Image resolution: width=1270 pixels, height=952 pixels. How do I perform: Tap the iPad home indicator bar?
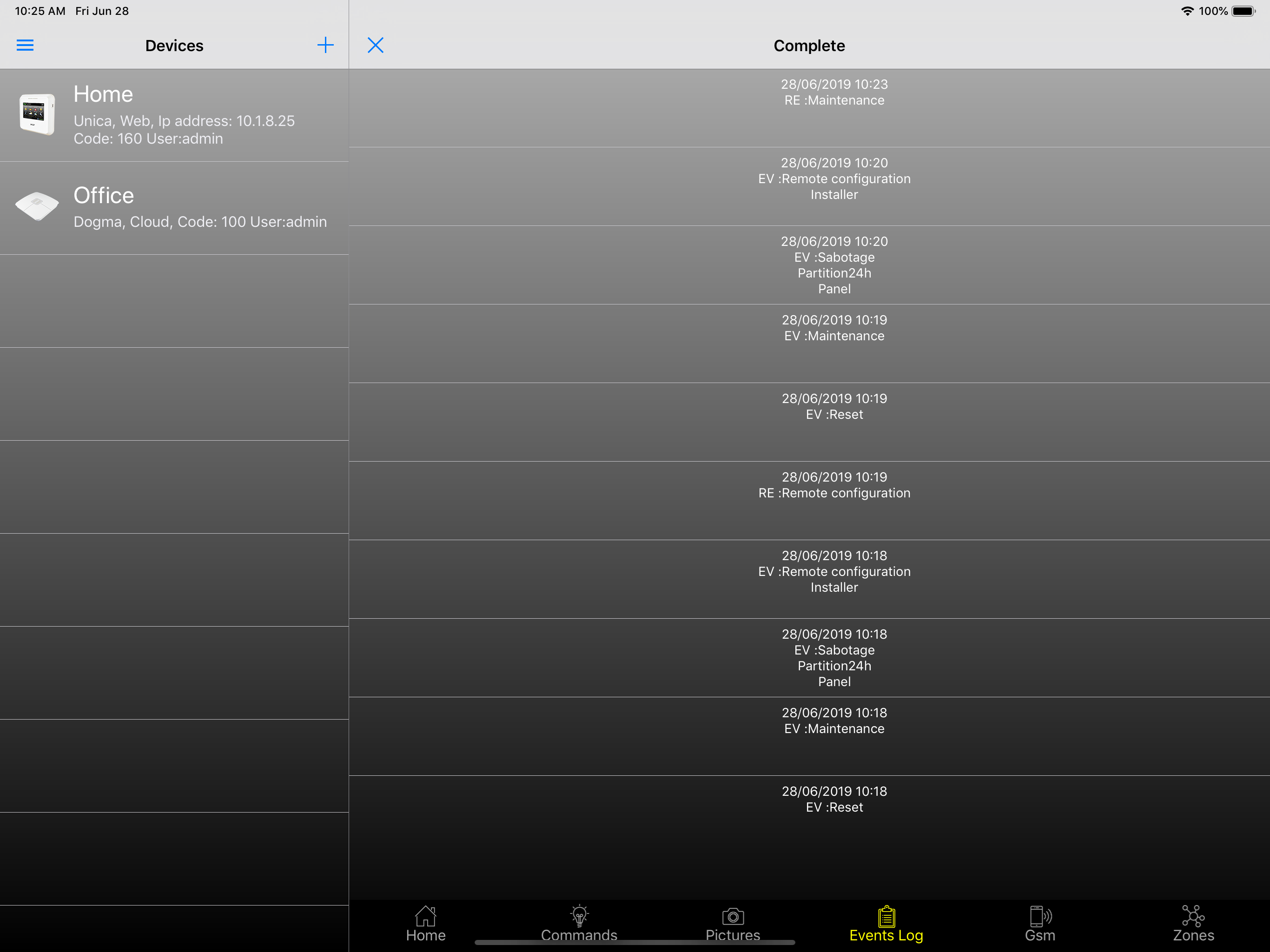click(635, 942)
